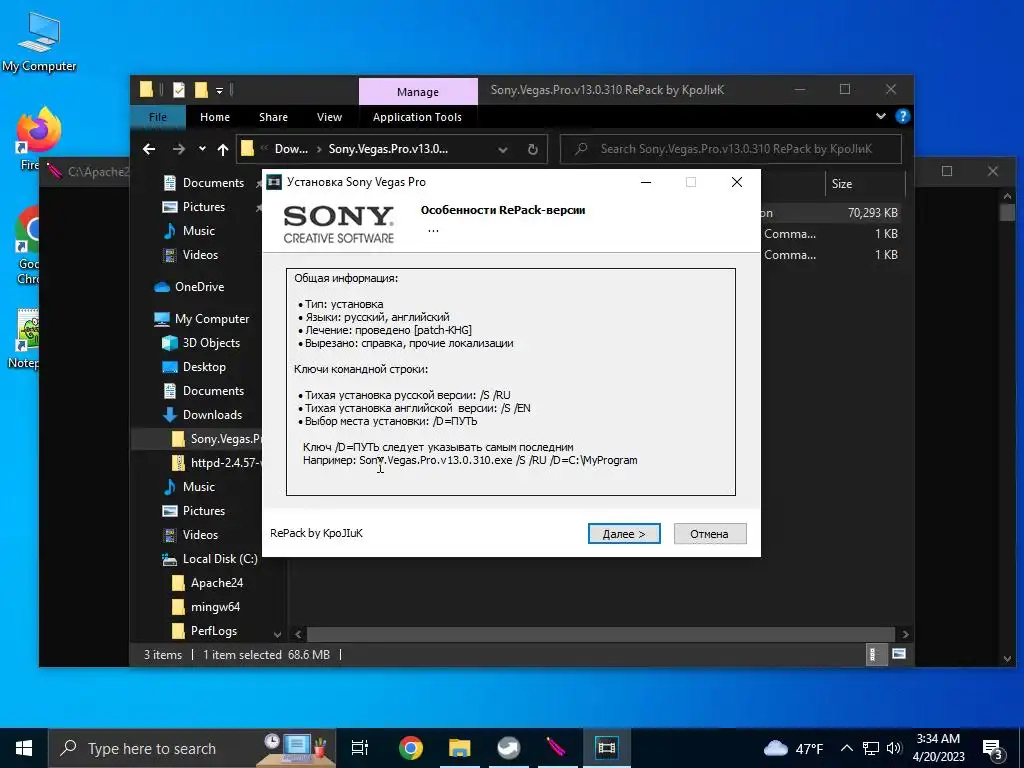Click the New Folder icon in title bar

click(x=201, y=90)
